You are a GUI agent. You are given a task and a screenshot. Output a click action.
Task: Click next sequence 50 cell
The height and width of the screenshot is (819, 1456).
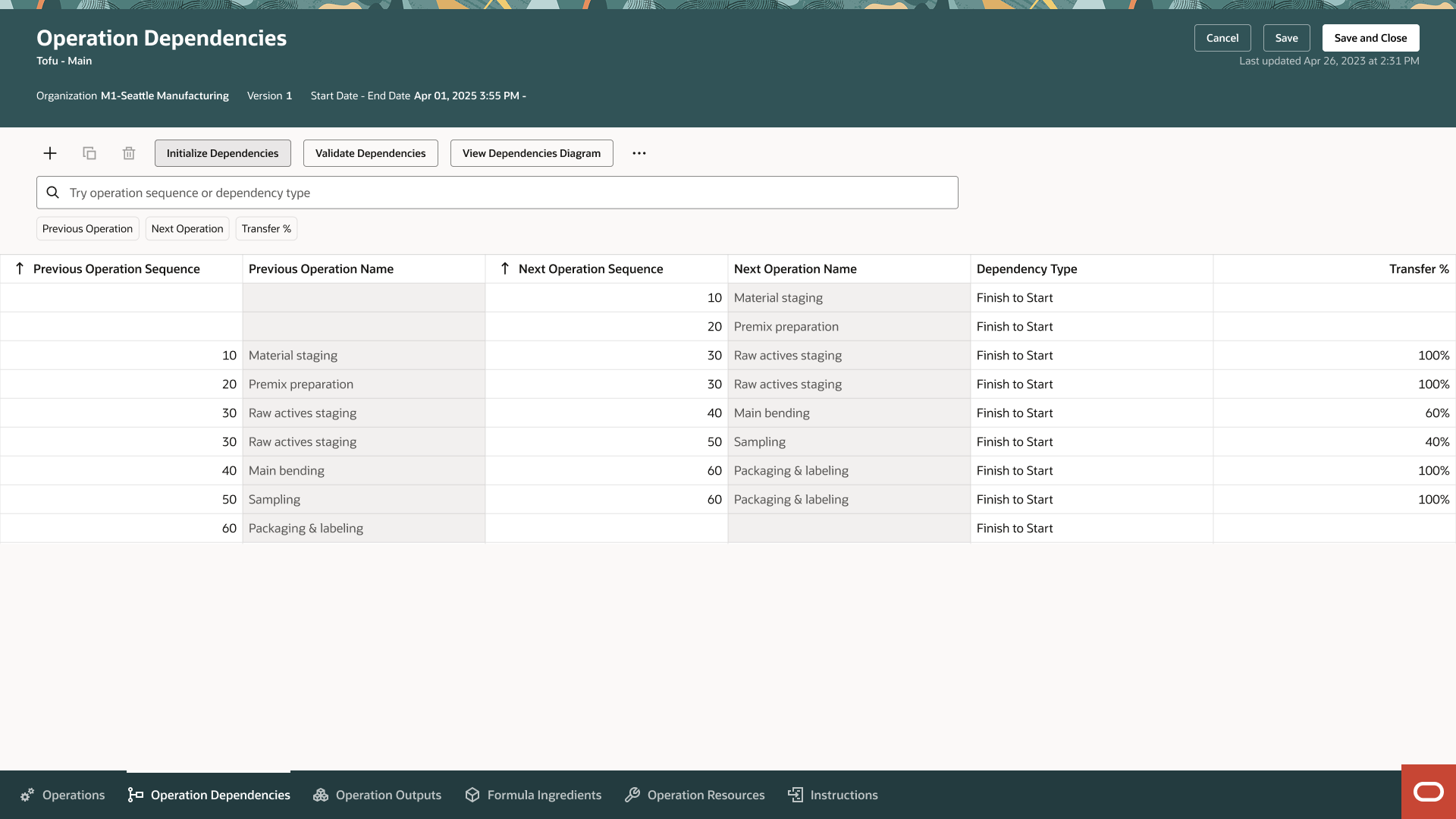point(607,442)
